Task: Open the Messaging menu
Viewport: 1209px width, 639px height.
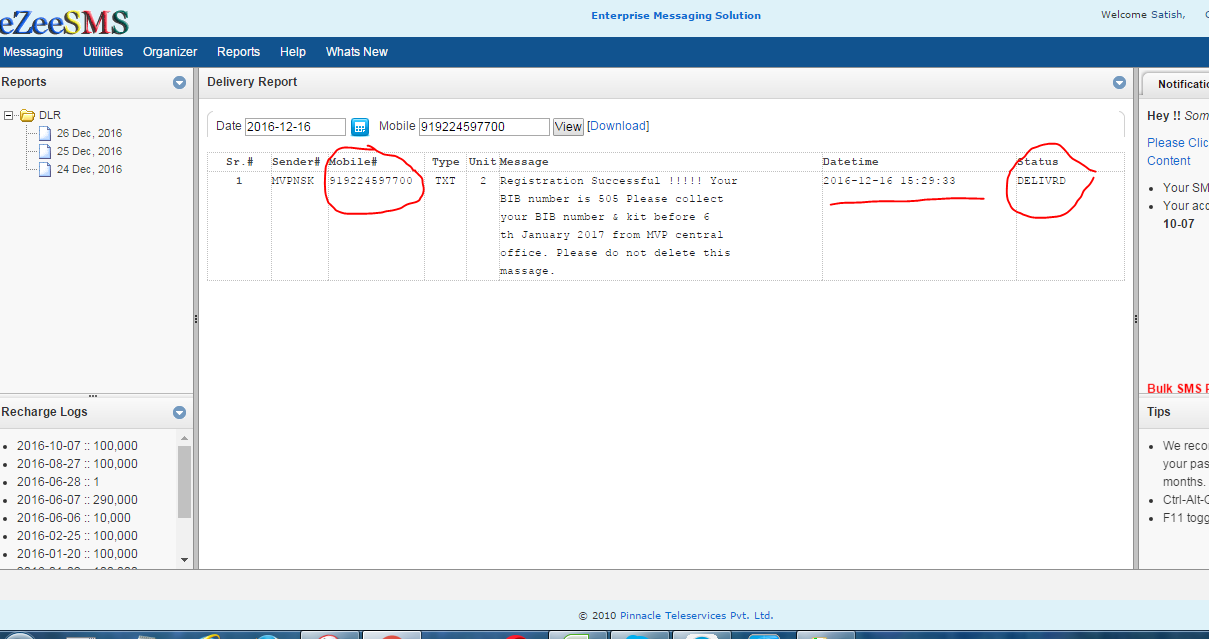Action: pos(33,52)
